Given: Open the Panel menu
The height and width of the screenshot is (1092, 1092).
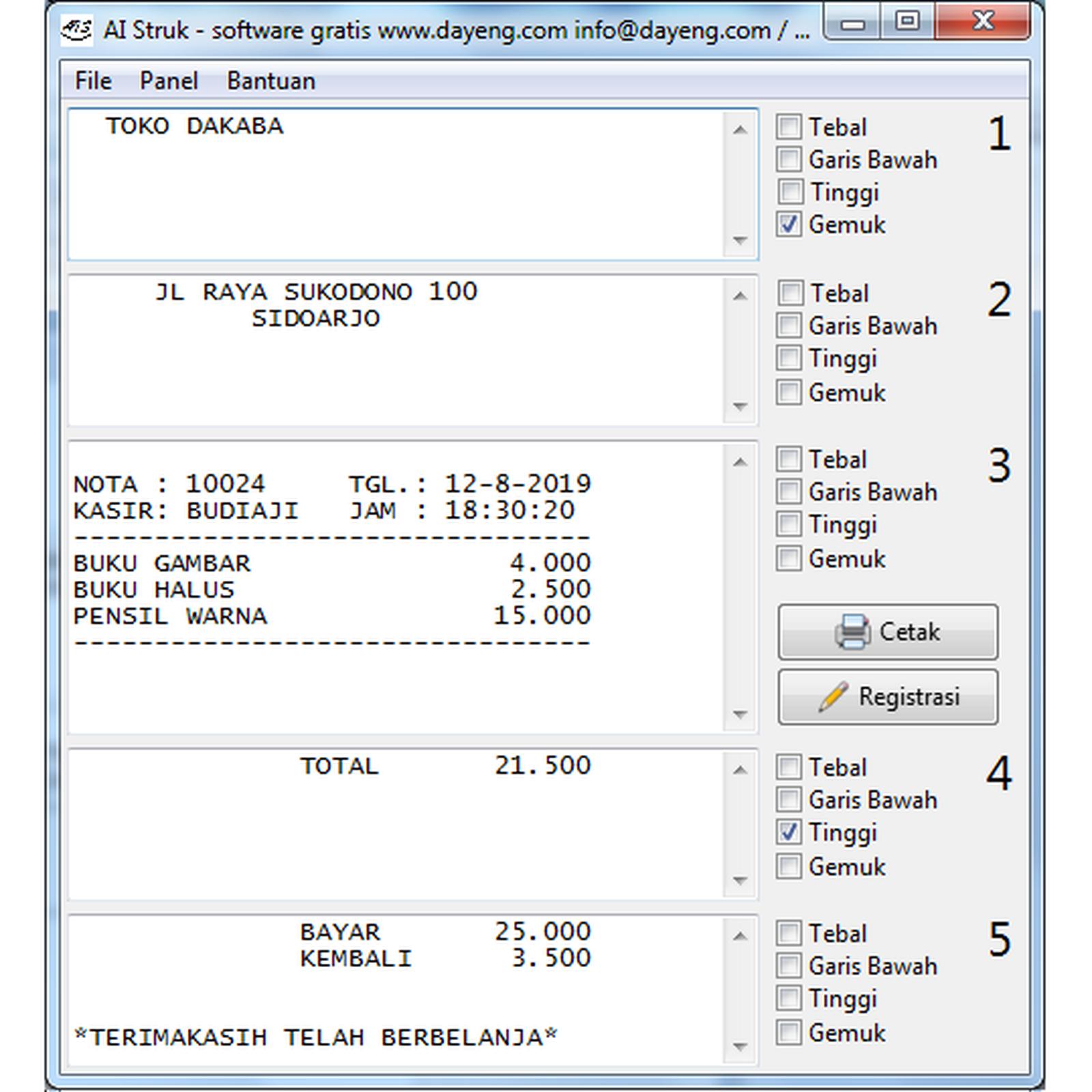Looking at the screenshot, I should click(x=169, y=81).
